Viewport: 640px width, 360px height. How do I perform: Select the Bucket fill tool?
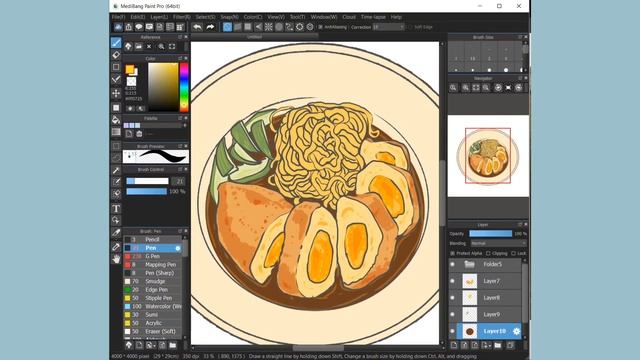(116, 120)
